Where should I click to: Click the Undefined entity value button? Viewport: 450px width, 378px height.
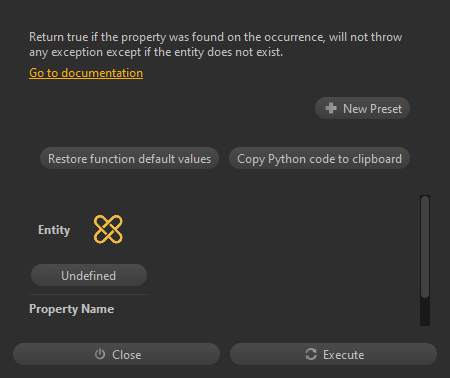[89, 275]
